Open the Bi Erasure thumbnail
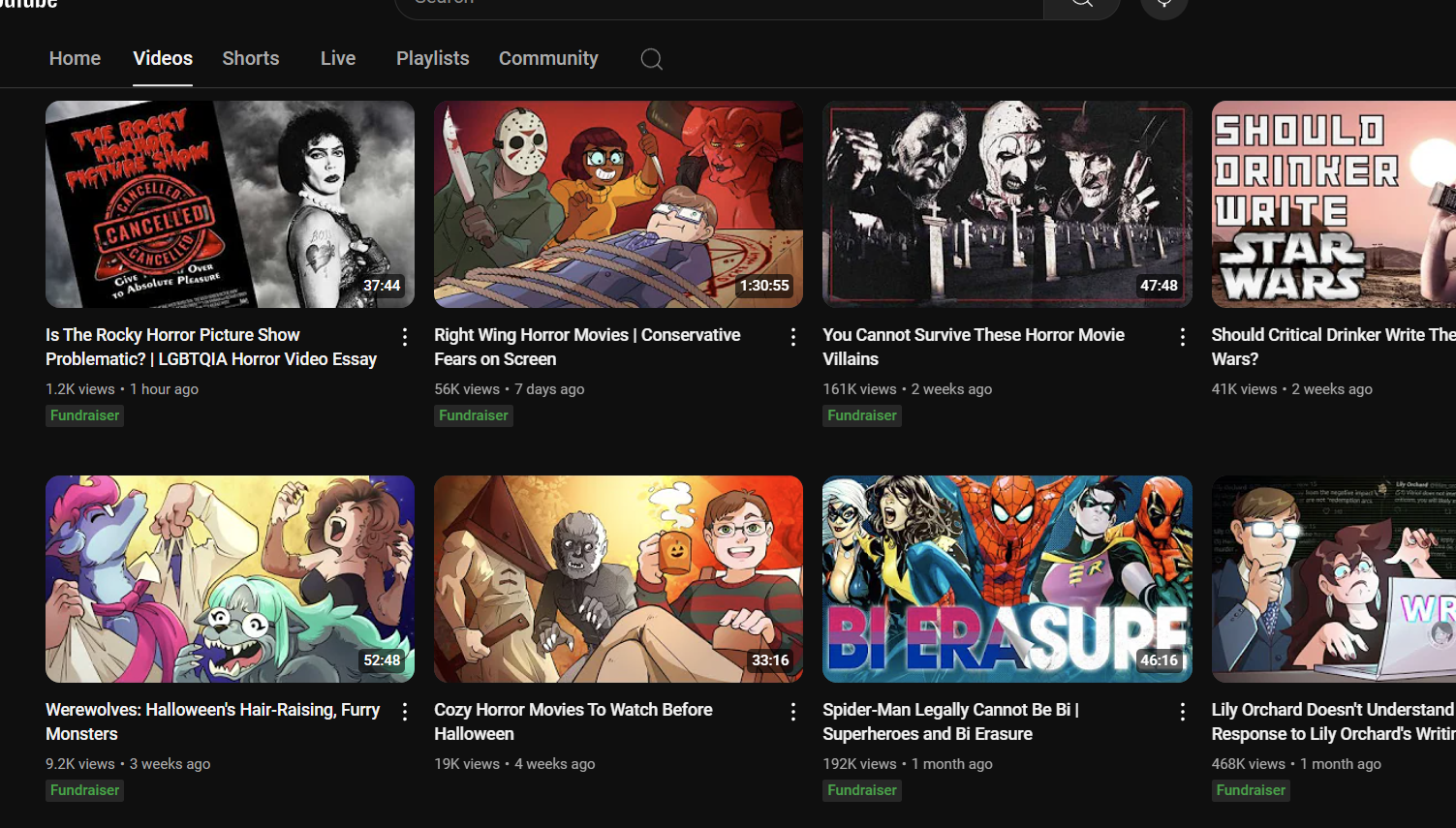 pyautogui.click(x=1007, y=579)
